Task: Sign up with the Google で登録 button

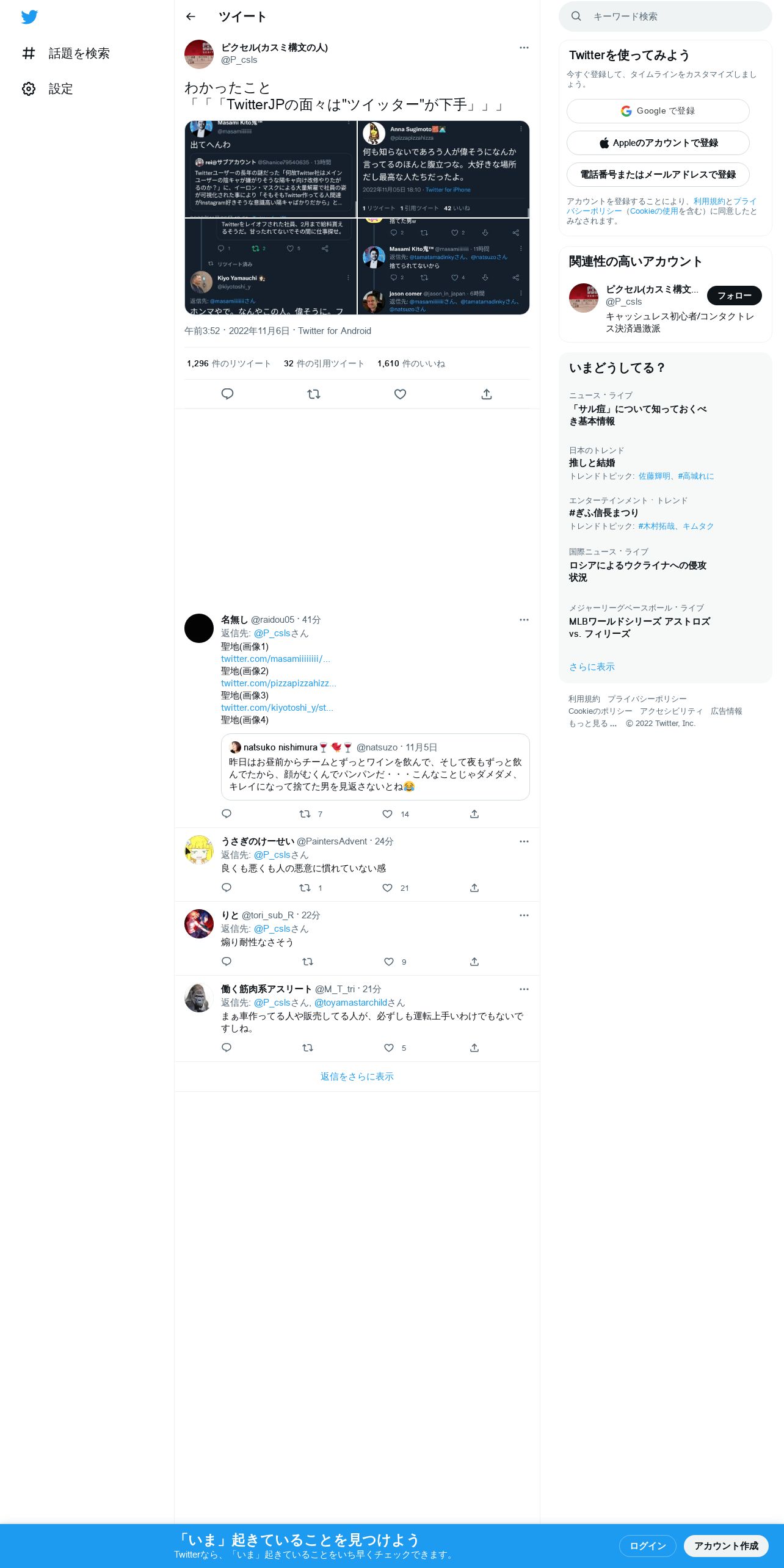Action: click(x=658, y=111)
